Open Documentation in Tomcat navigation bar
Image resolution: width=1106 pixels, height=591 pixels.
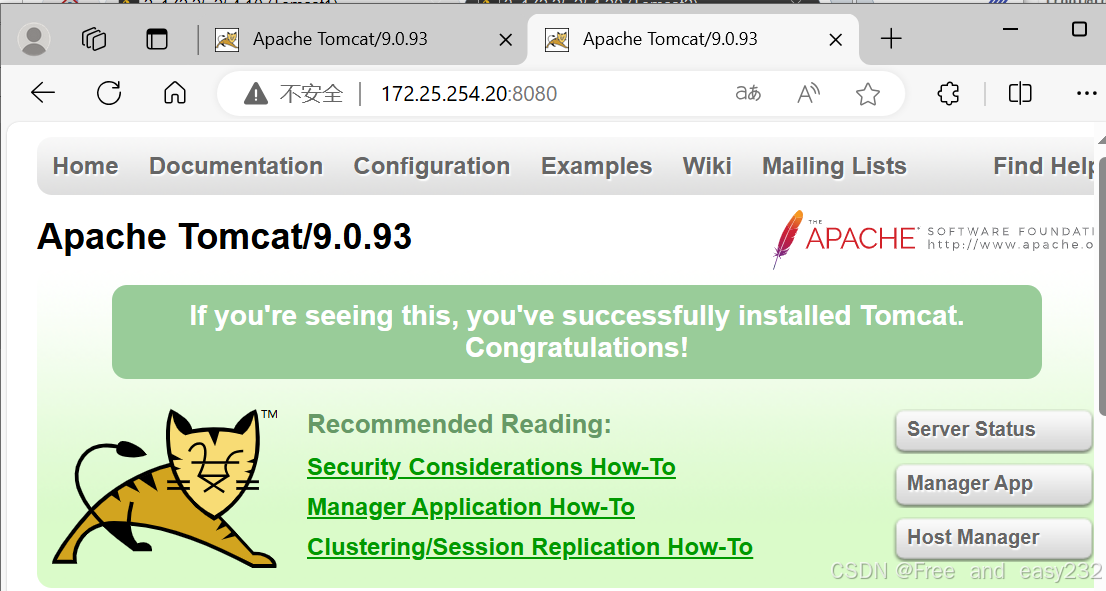pos(236,166)
